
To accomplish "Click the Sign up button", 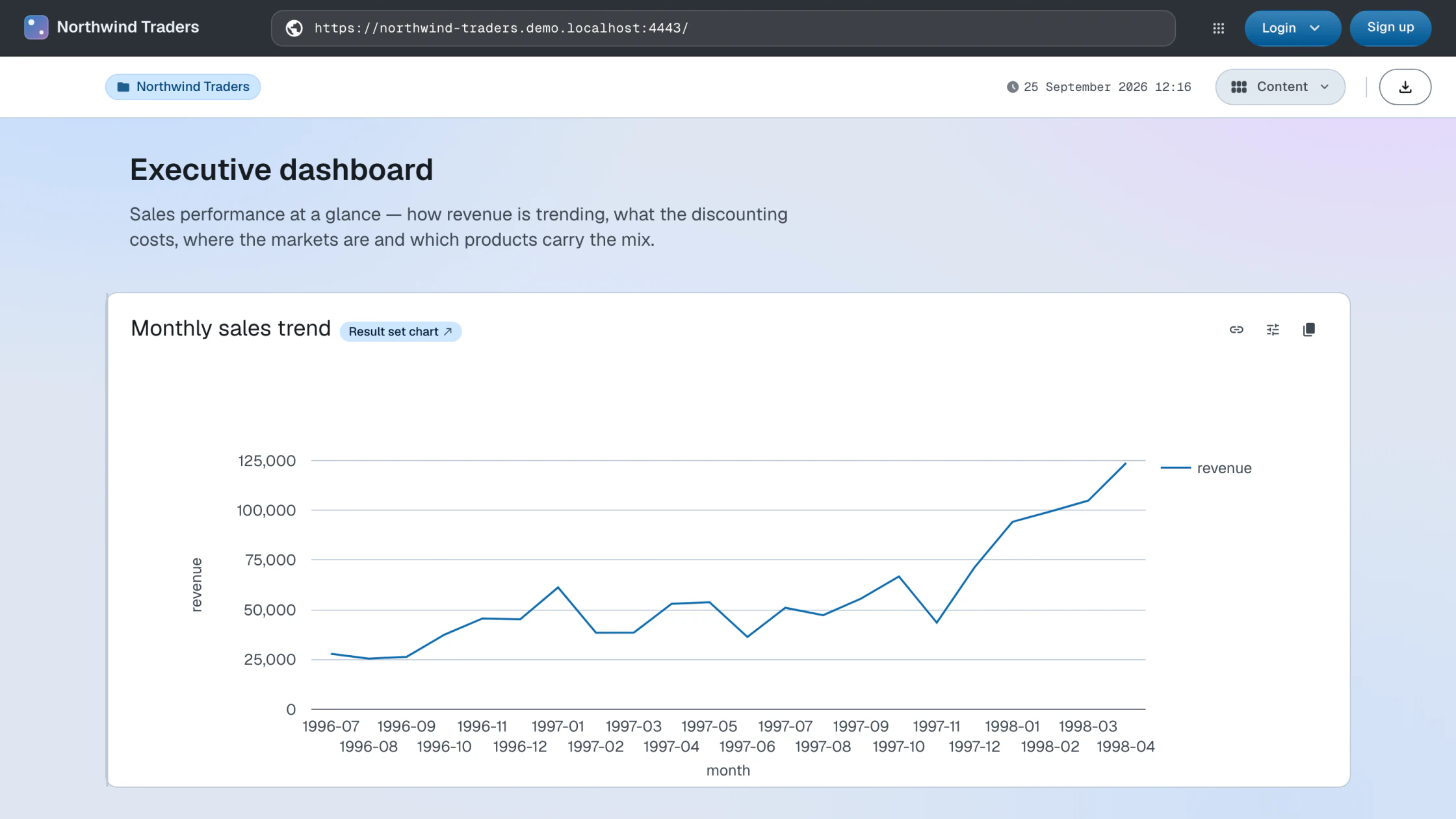I will 1390,28.
